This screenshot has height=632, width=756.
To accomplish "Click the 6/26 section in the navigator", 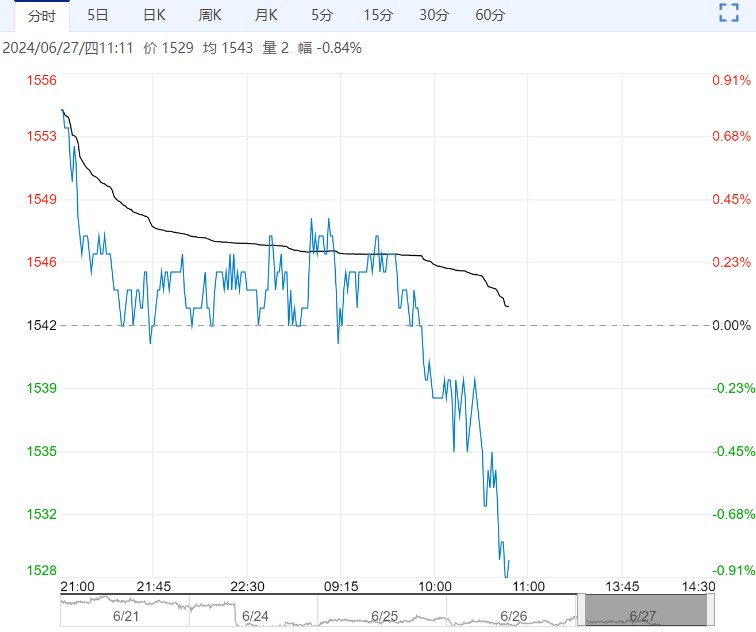I will tap(513, 616).
